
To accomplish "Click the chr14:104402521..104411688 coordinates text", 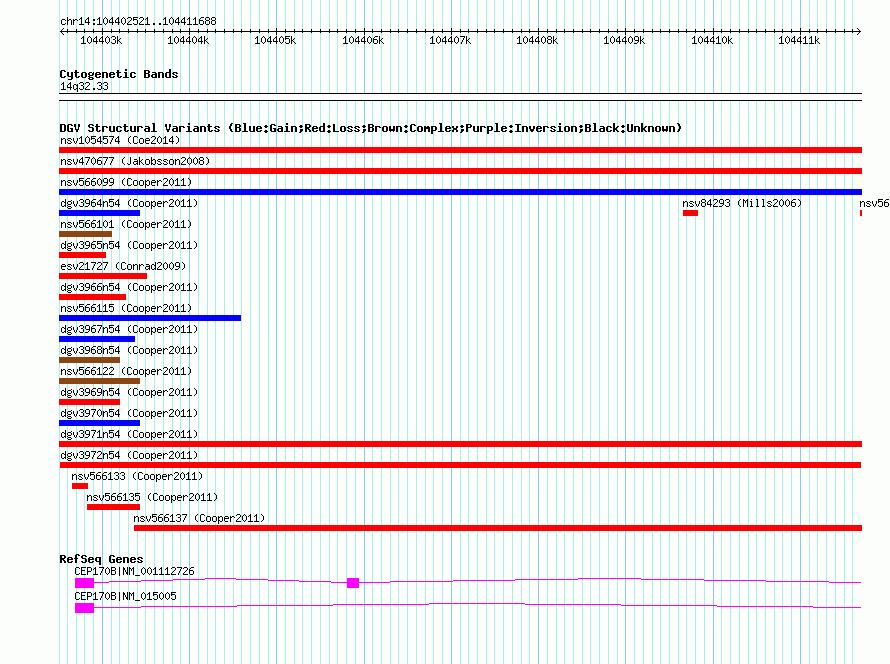I will click(x=138, y=21).
